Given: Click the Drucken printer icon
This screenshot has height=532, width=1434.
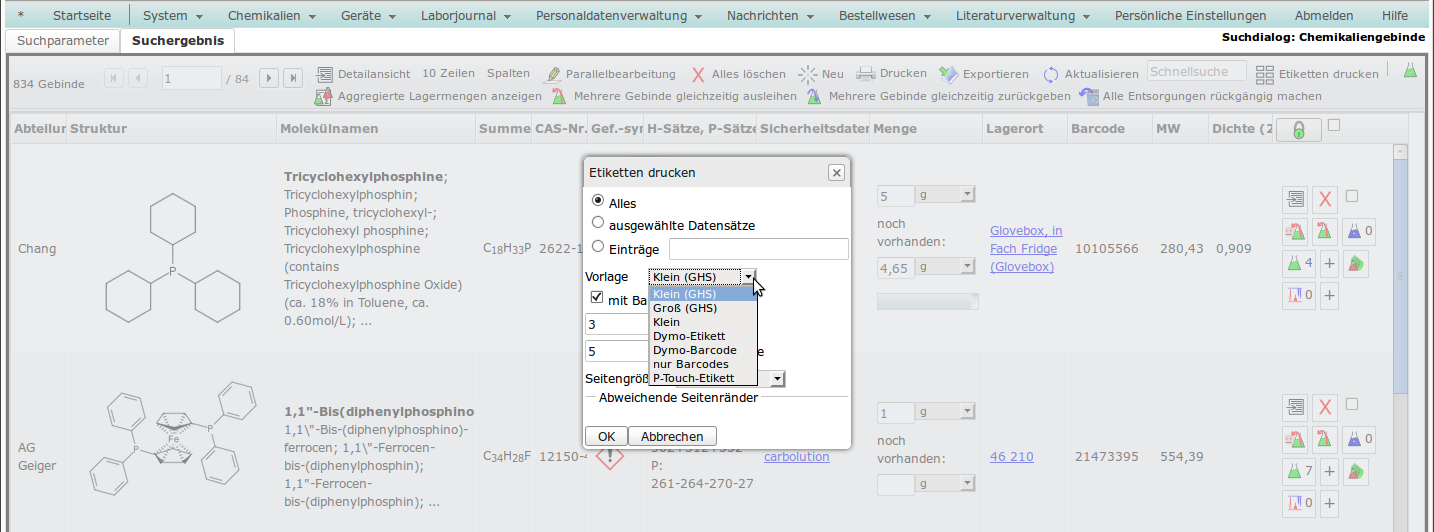Looking at the screenshot, I should coord(866,74).
